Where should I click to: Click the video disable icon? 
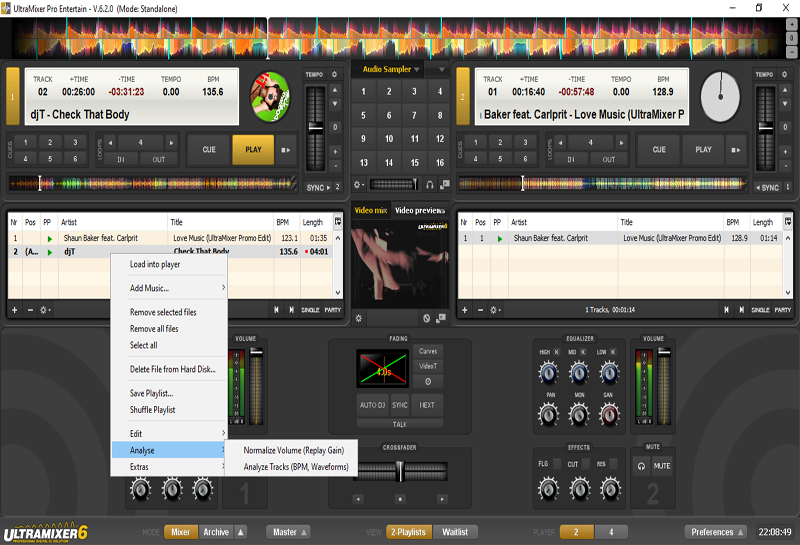pyautogui.click(x=427, y=318)
